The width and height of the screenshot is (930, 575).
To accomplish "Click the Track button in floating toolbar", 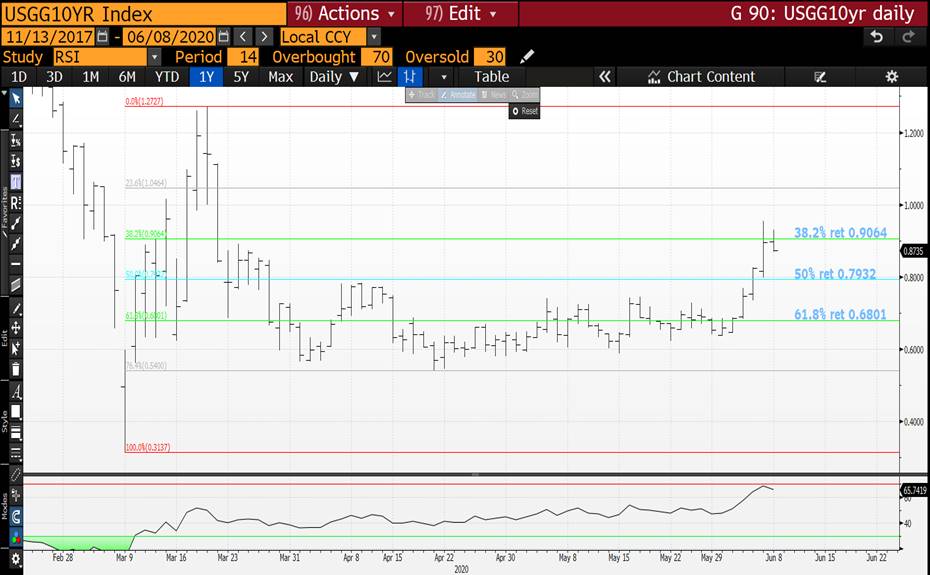I will pyautogui.click(x=422, y=95).
